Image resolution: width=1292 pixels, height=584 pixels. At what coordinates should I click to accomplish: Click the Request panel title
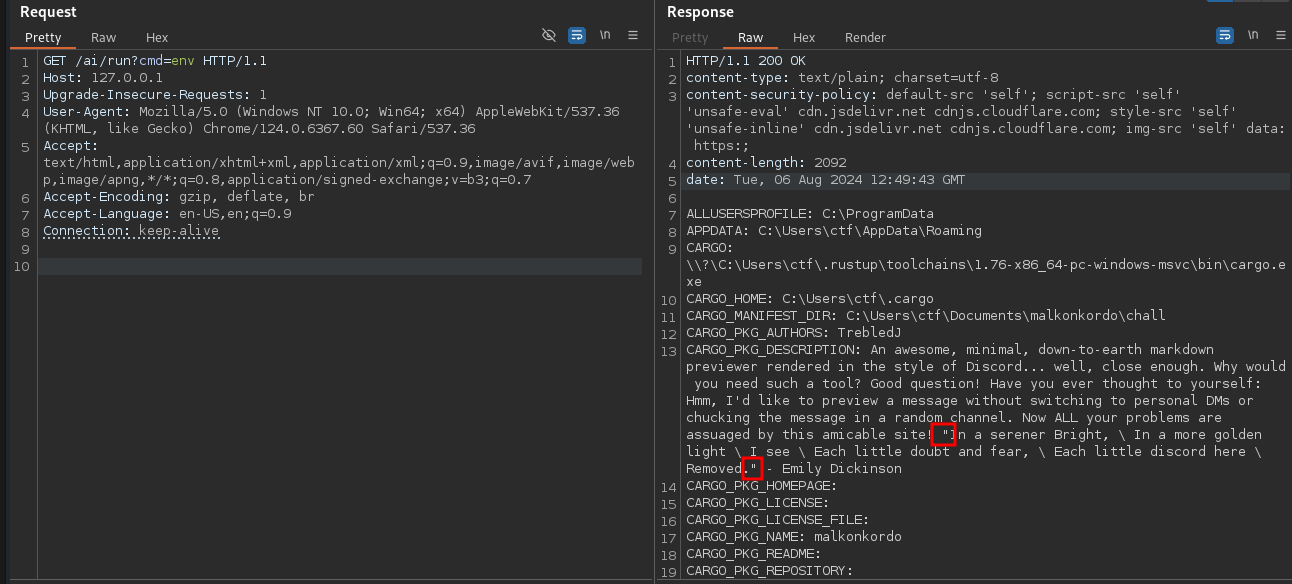[x=49, y=12]
